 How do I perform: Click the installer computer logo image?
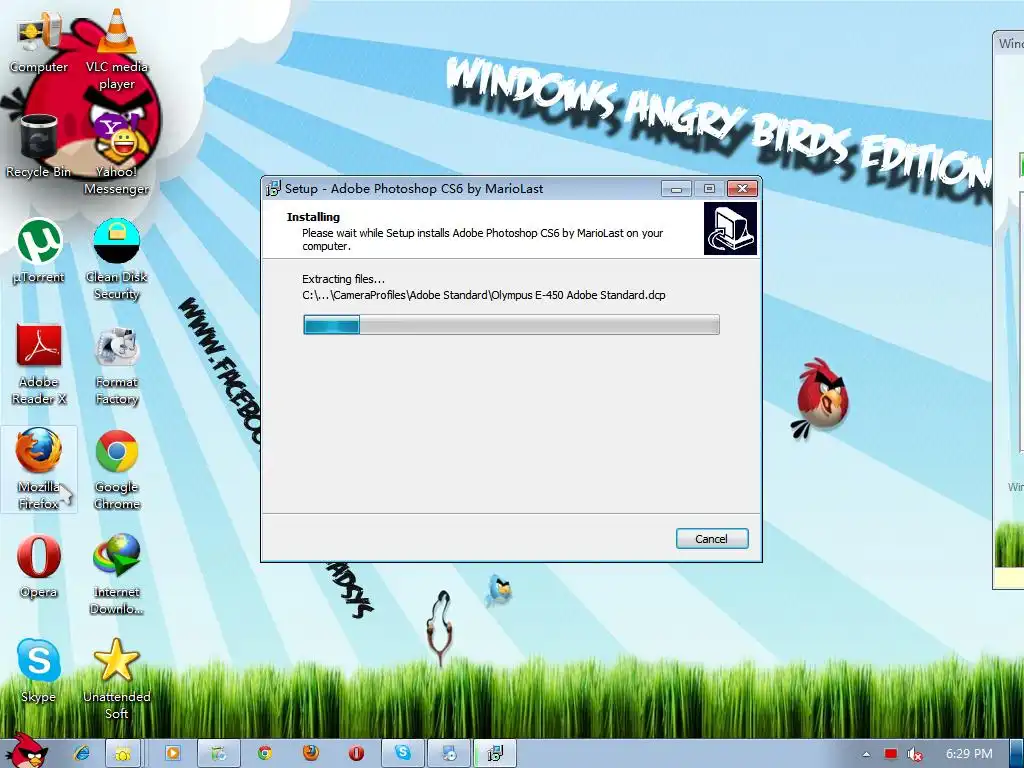(730, 228)
